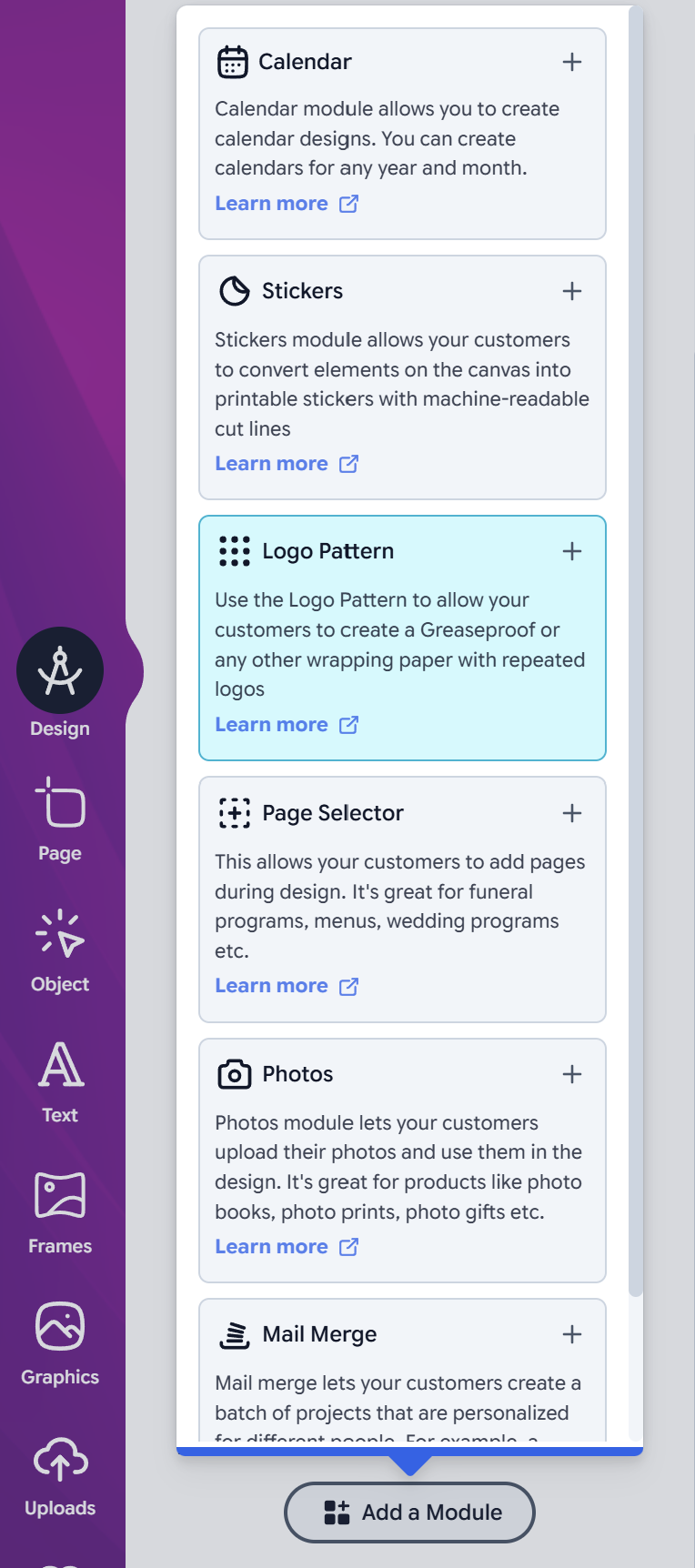The height and width of the screenshot is (1568, 695).
Task: Open Learn more for the Photos module
Action: click(x=272, y=1246)
